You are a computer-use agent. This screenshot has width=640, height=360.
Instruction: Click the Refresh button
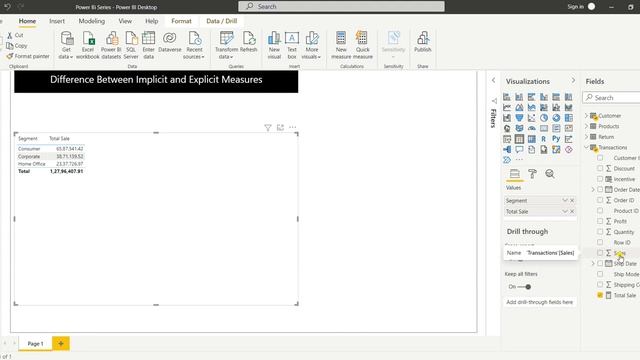248,42
